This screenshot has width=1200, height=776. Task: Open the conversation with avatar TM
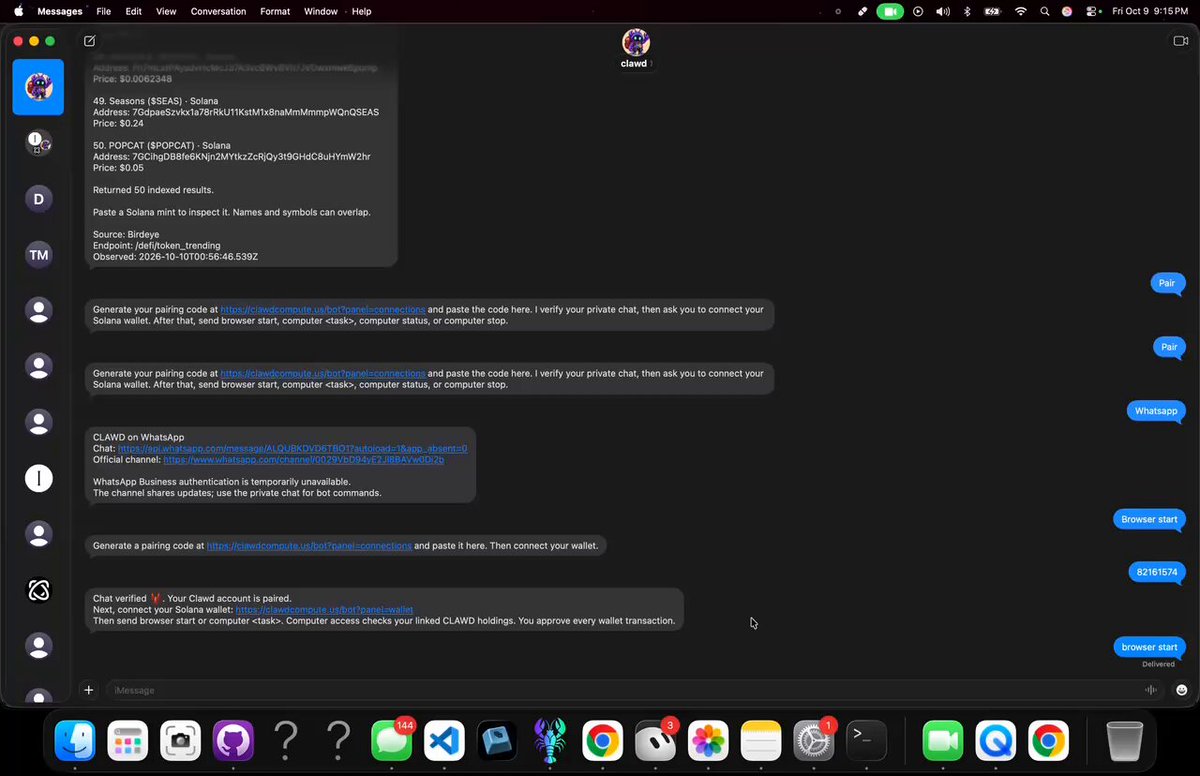pos(38,255)
